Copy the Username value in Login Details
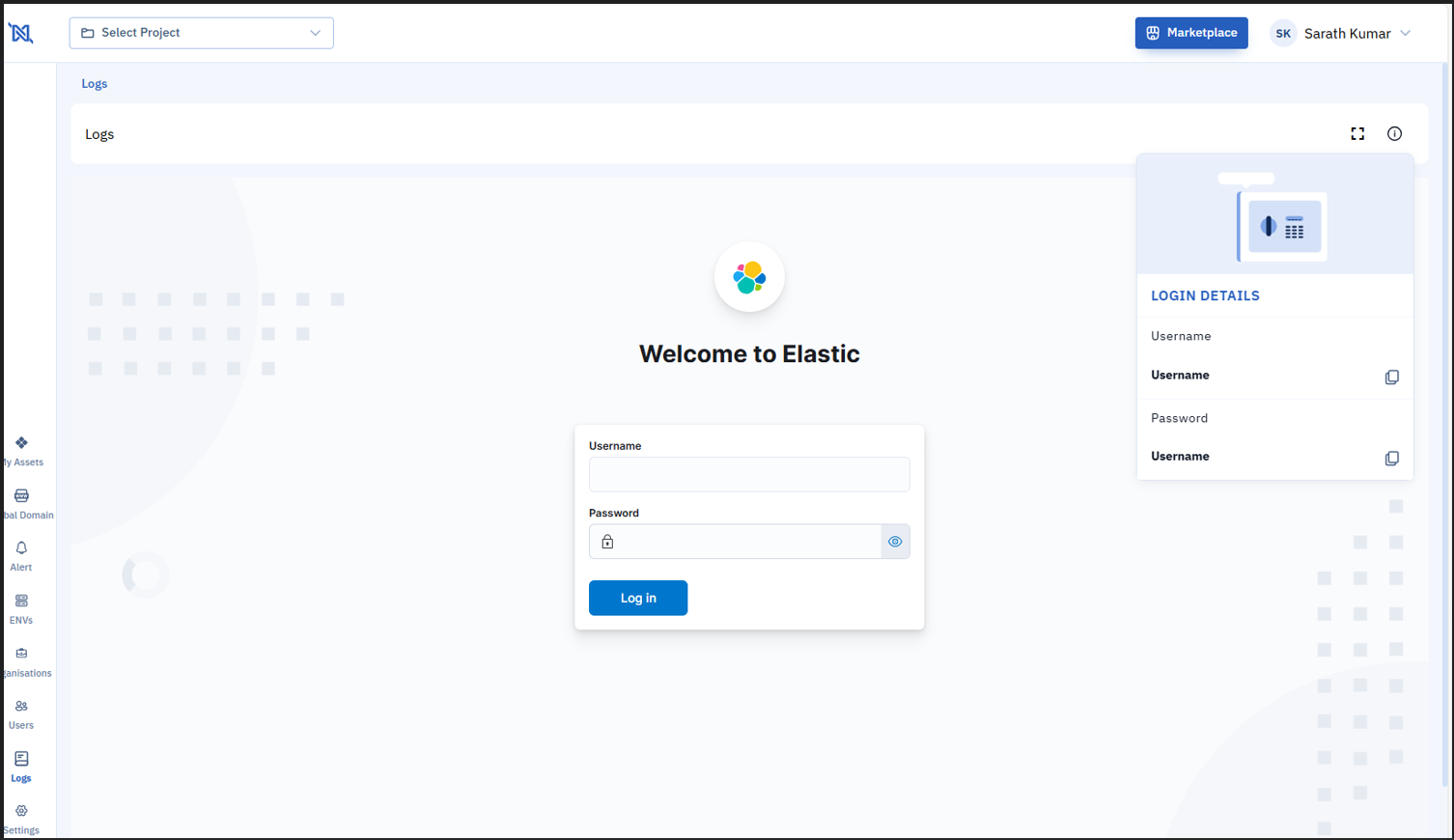1454x840 pixels. click(x=1391, y=378)
